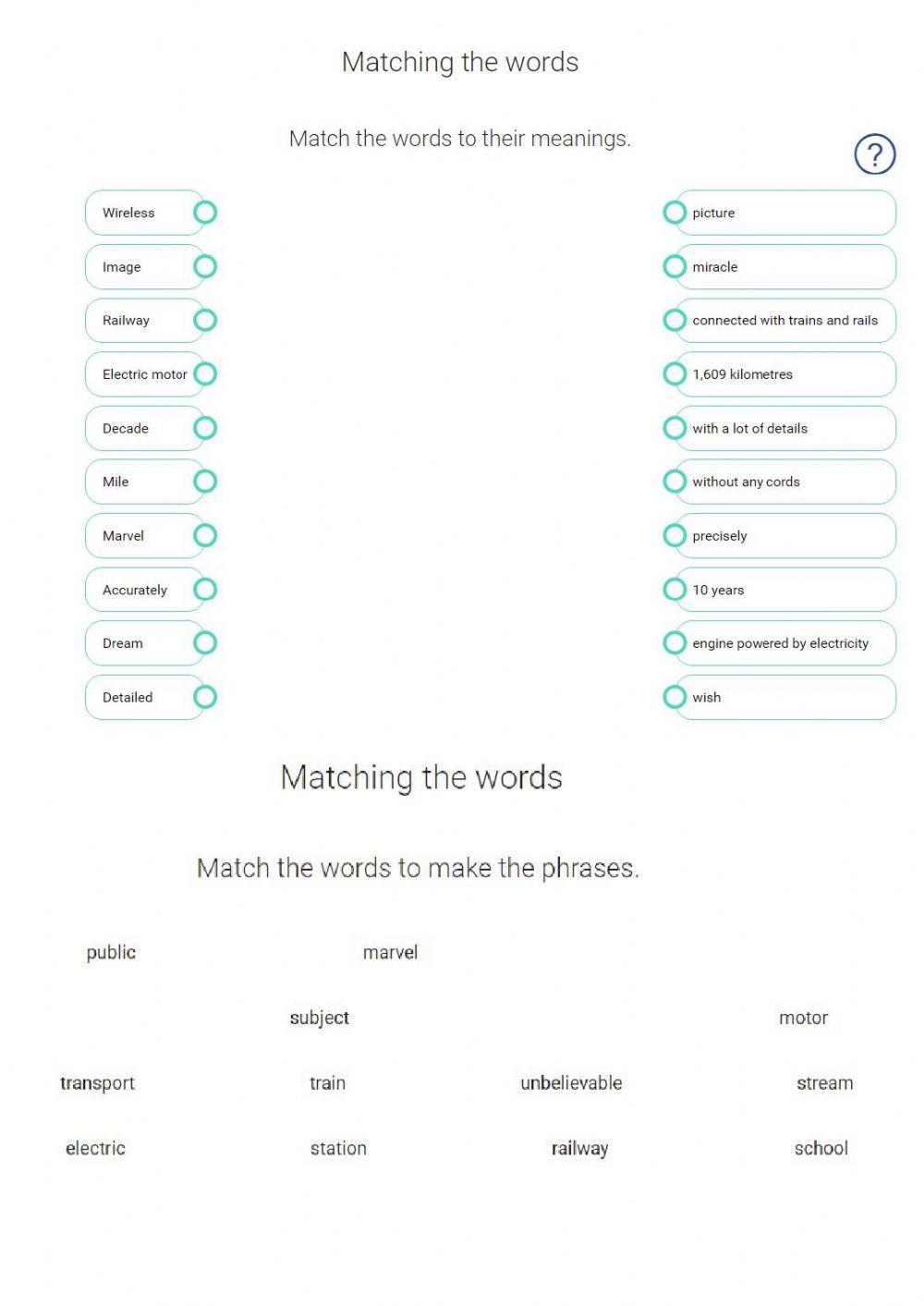Select the circle next to 1,609 kilometres
Image resolution: width=924 pixels, height=1306 pixels.
coord(675,374)
